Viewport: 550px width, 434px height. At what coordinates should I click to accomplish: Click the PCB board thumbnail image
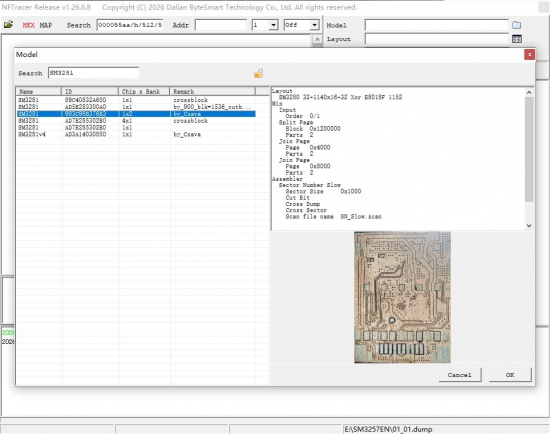pos(402,297)
